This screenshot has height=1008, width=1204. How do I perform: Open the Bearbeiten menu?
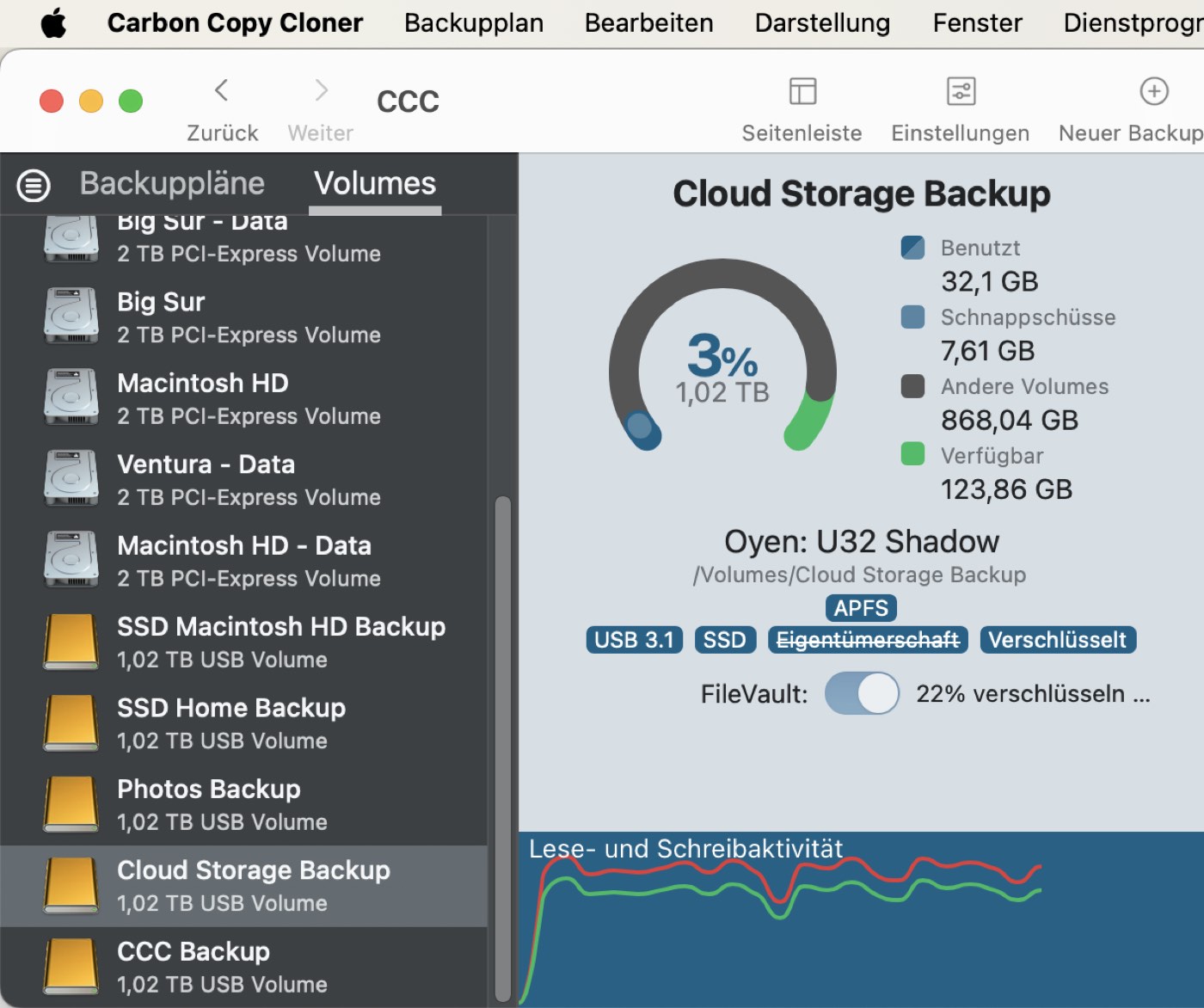point(649,23)
